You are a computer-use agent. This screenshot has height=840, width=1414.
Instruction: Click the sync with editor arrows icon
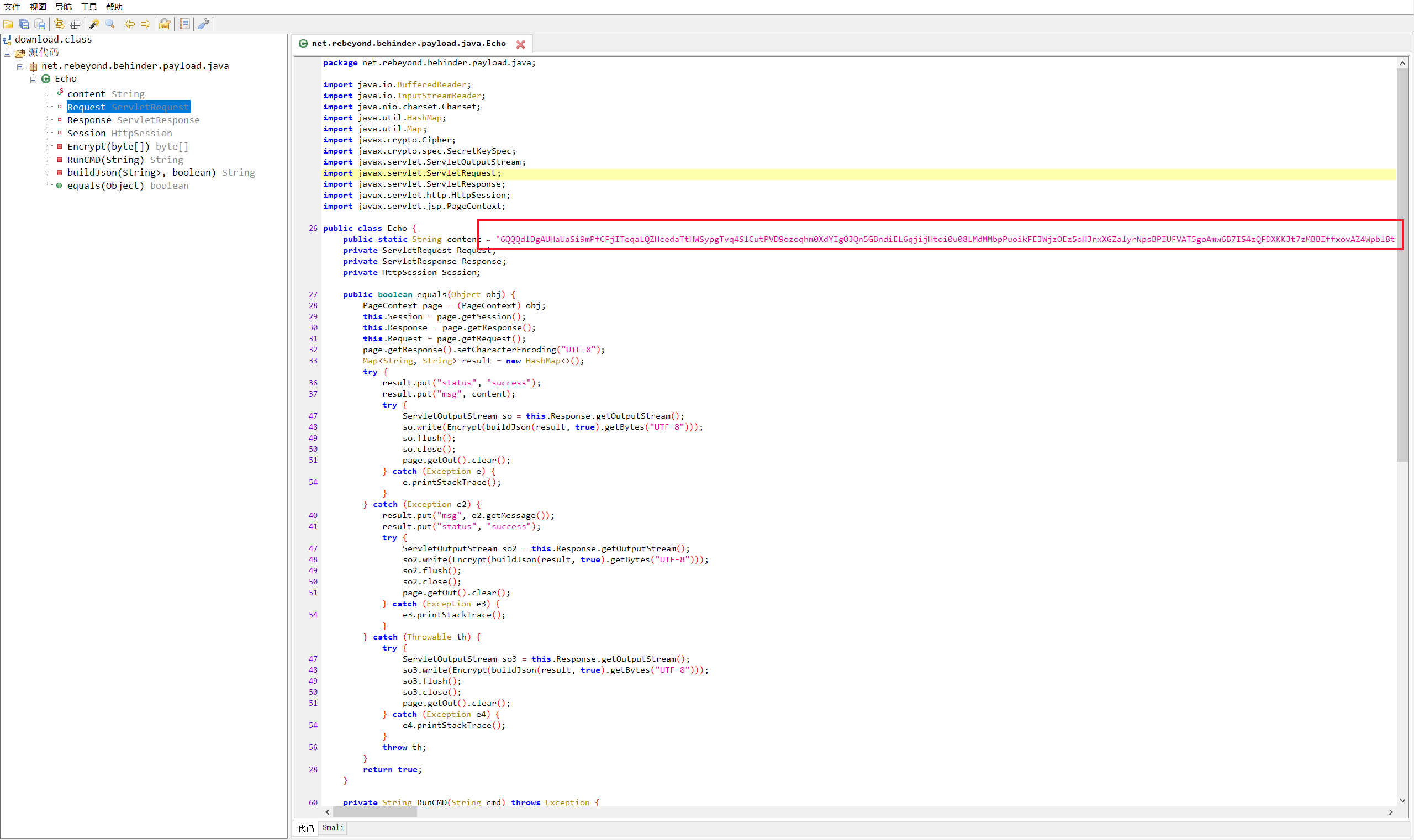59,24
